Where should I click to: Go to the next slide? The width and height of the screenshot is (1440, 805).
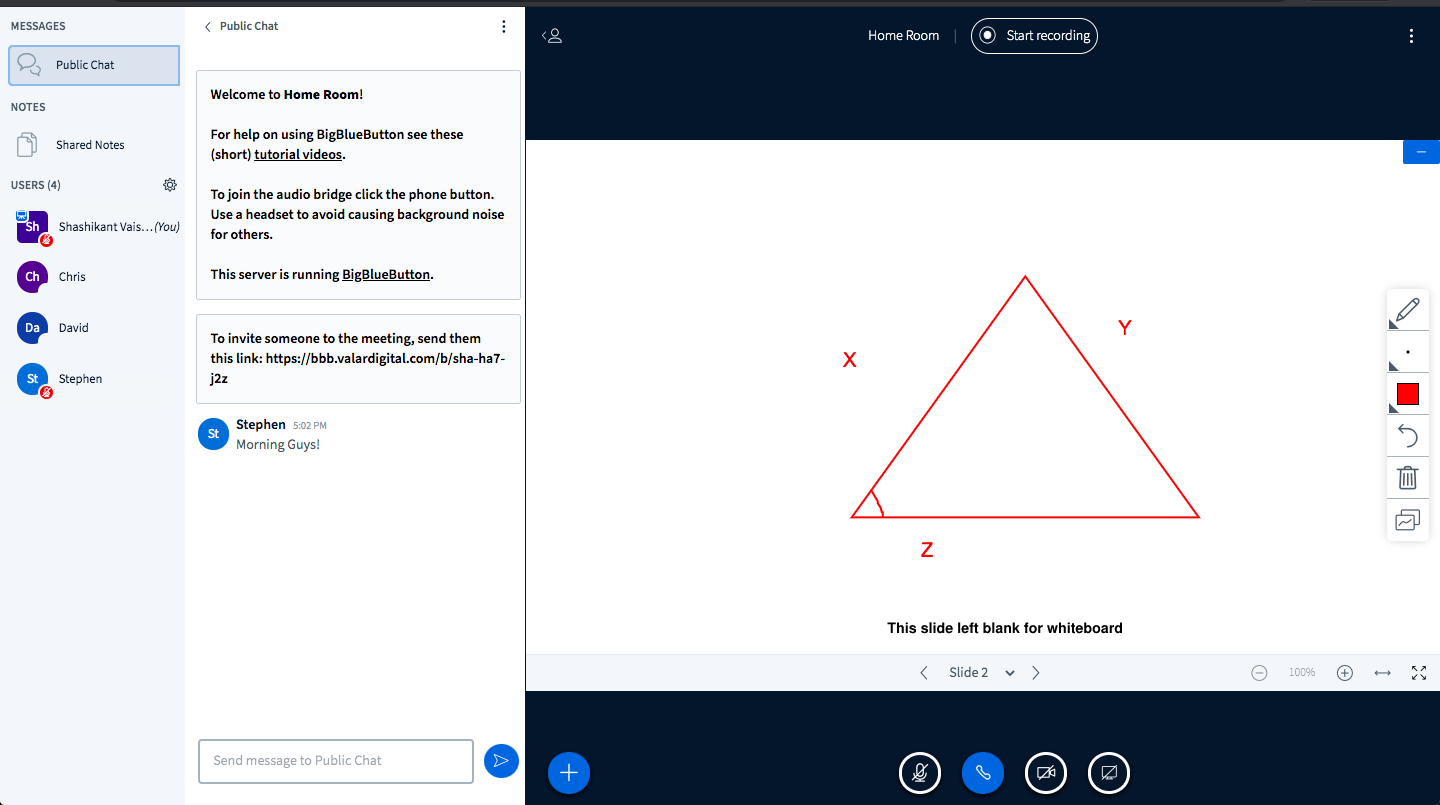tap(1036, 673)
